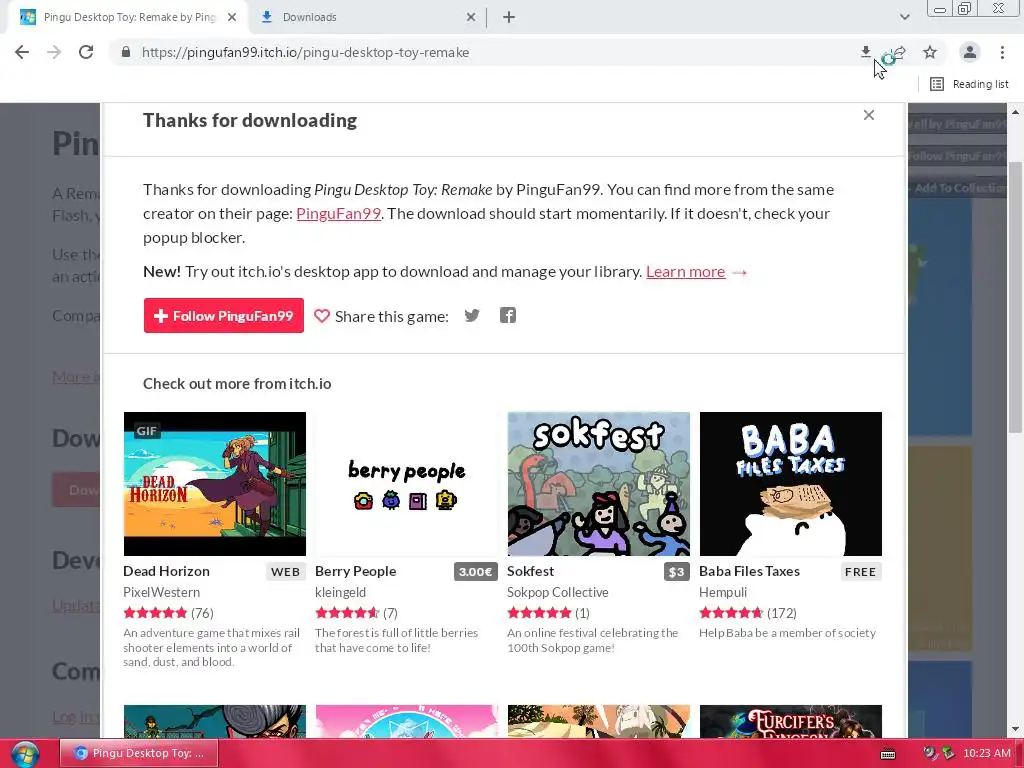This screenshot has width=1024, height=768.
Task: Switch to the Downloads tab
Action: click(x=368, y=17)
